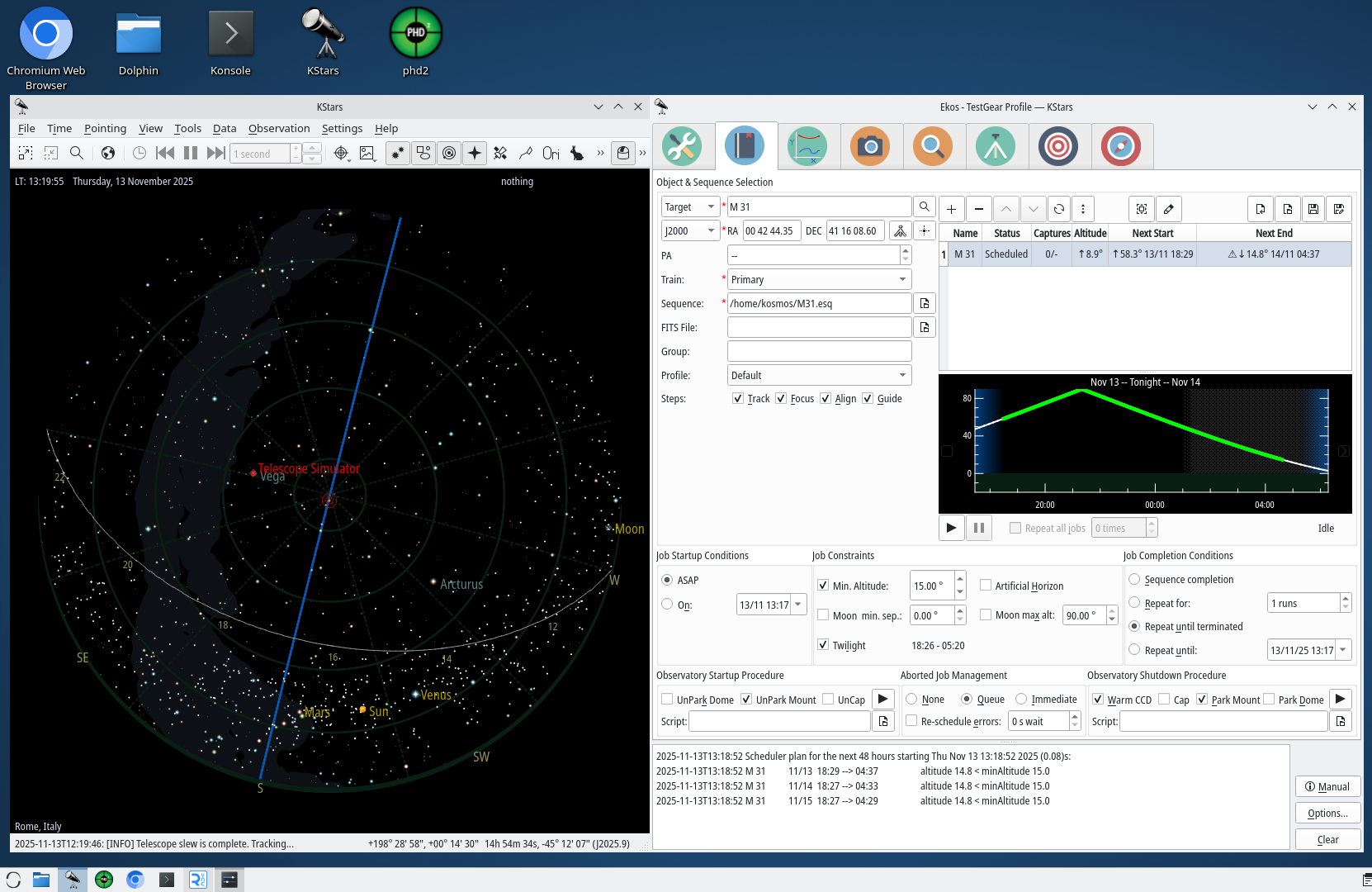
Task: Open the Ekos Guide module (compass icon)
Action: (1121, 146)
